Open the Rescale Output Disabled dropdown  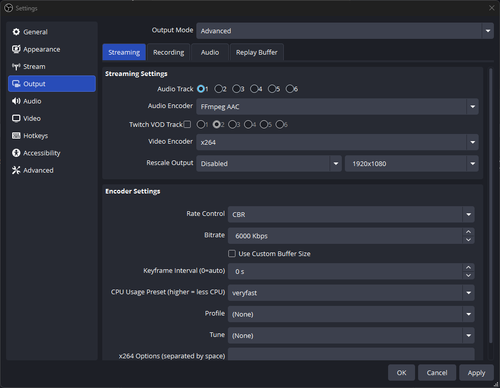tap(269, 164)
